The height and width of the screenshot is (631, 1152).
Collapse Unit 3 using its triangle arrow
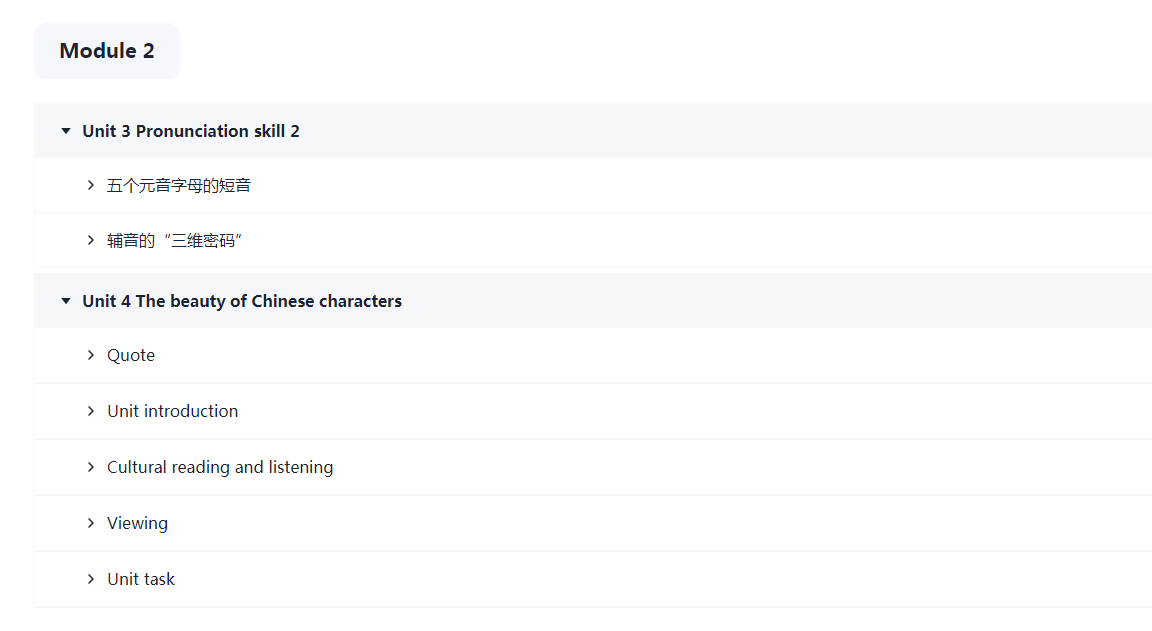[66, 131]
